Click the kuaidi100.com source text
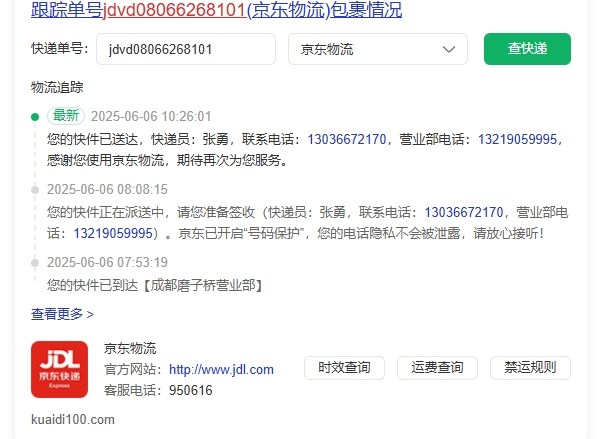 pyautogui.click(x=73, y=420)
